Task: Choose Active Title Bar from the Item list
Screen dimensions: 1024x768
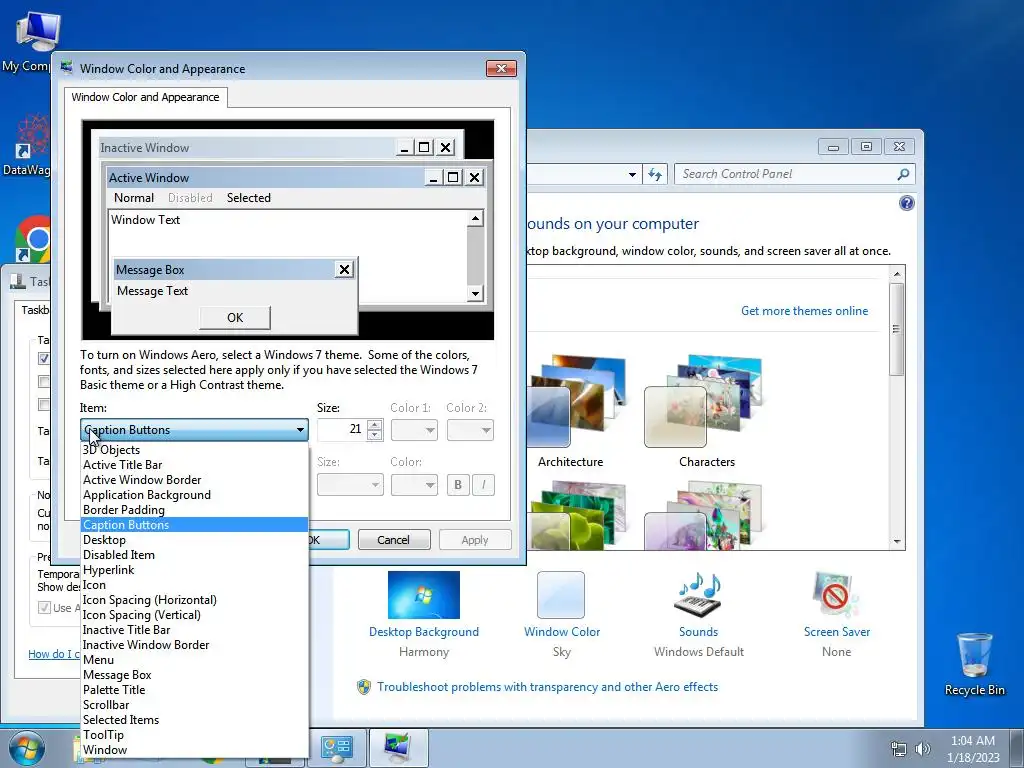Action: coord(194,465)
